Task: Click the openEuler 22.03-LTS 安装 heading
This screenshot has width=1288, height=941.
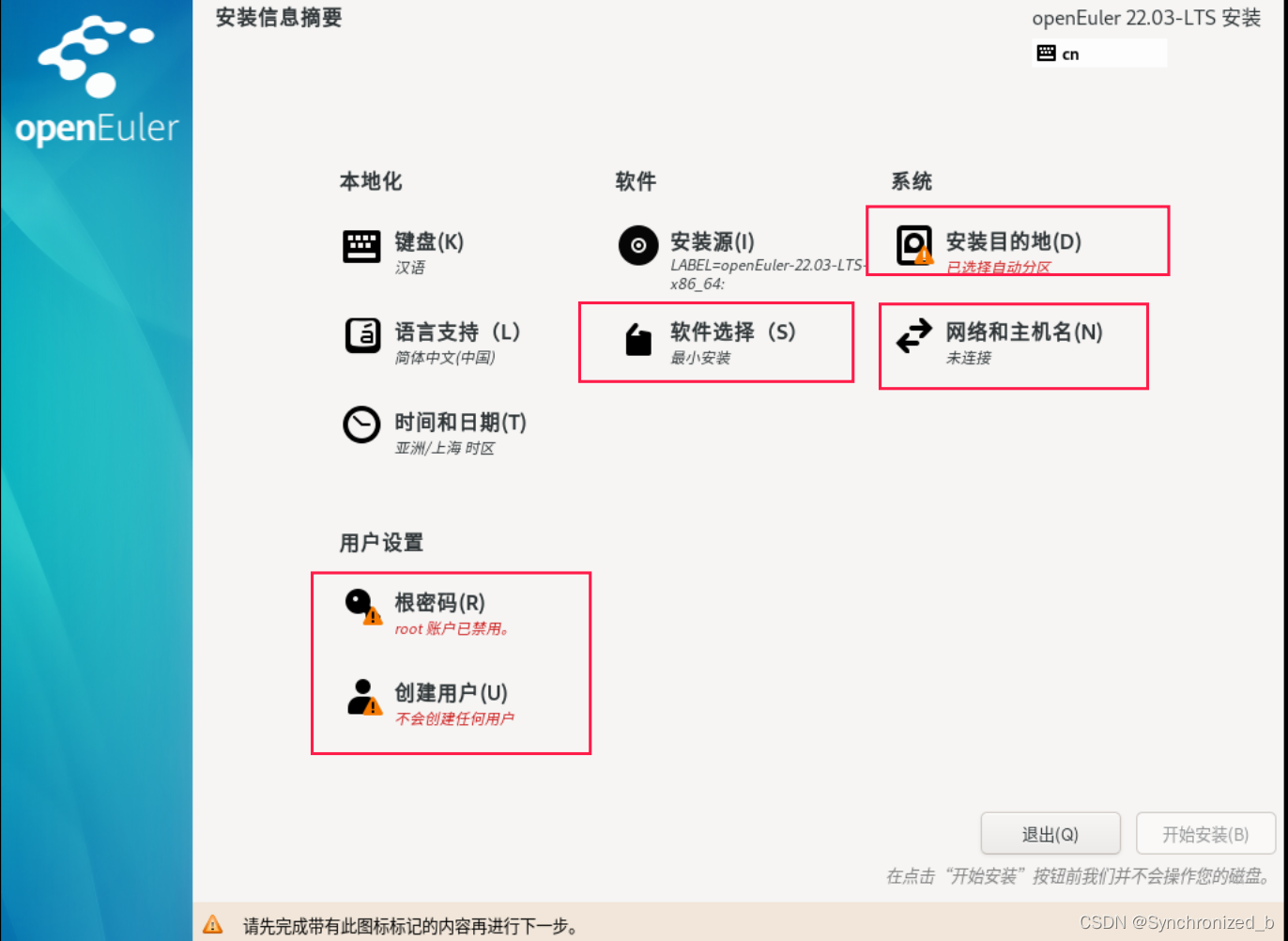Action: (x=1146, y=18)
